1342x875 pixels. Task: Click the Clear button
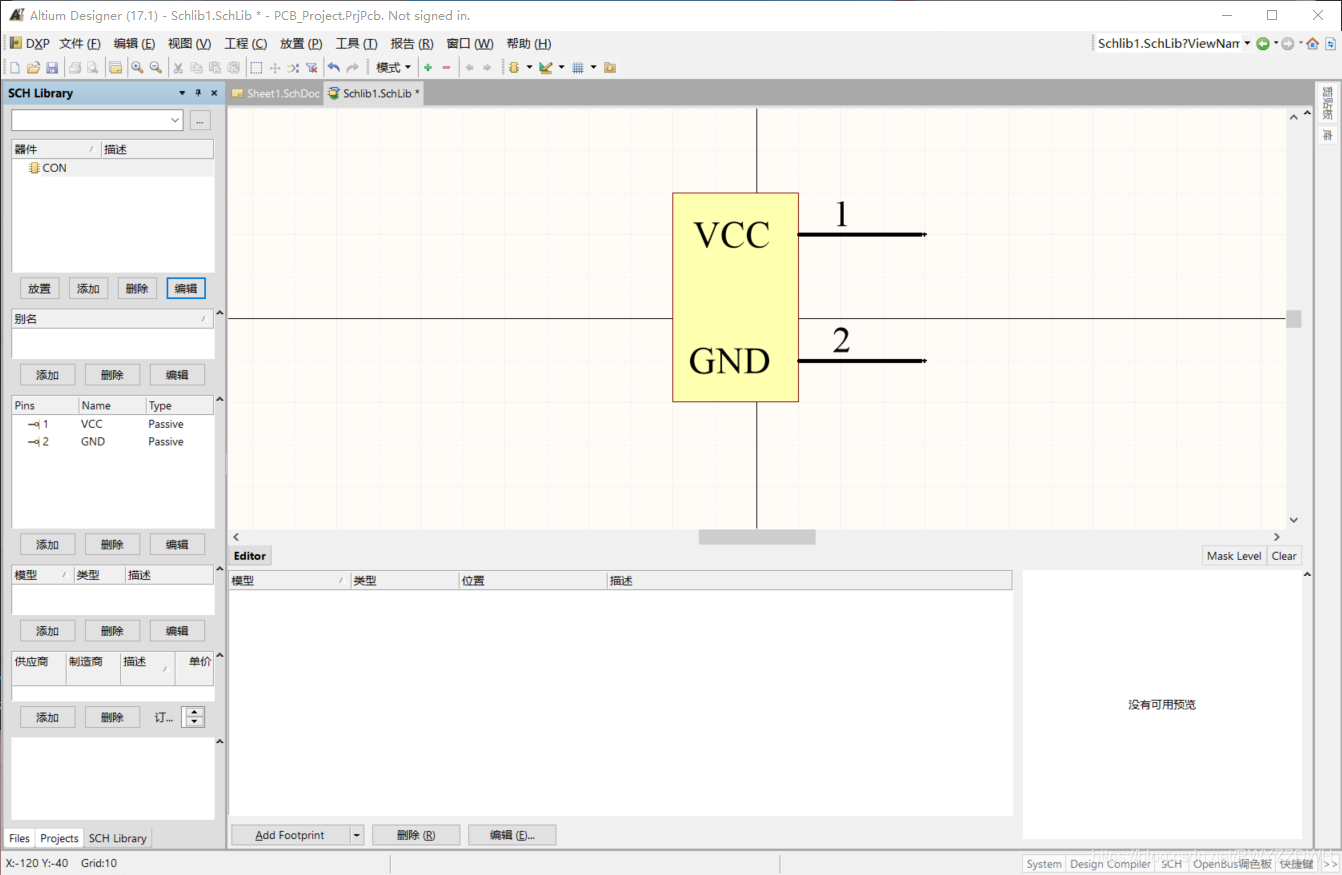click(x=1284, y=556)
